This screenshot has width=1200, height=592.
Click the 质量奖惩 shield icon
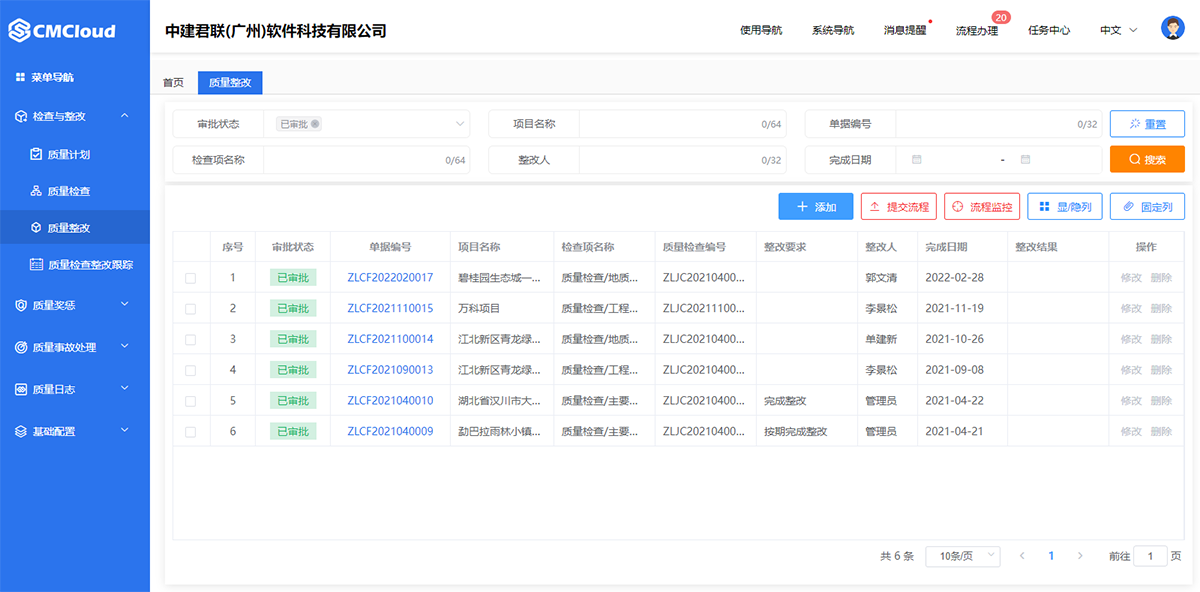click(x=21, y=305)
